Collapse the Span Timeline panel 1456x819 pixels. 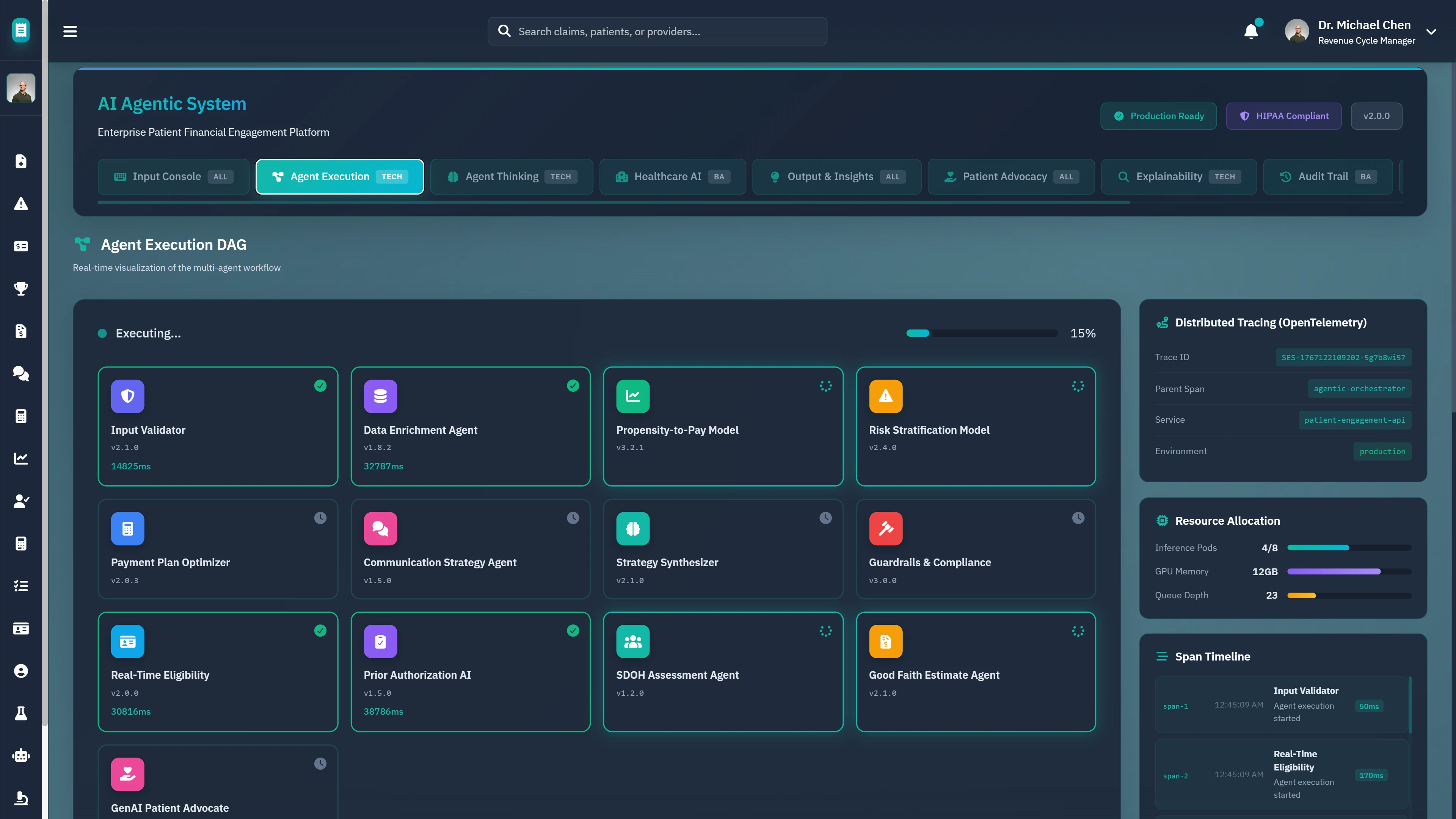pos(1163,656)
